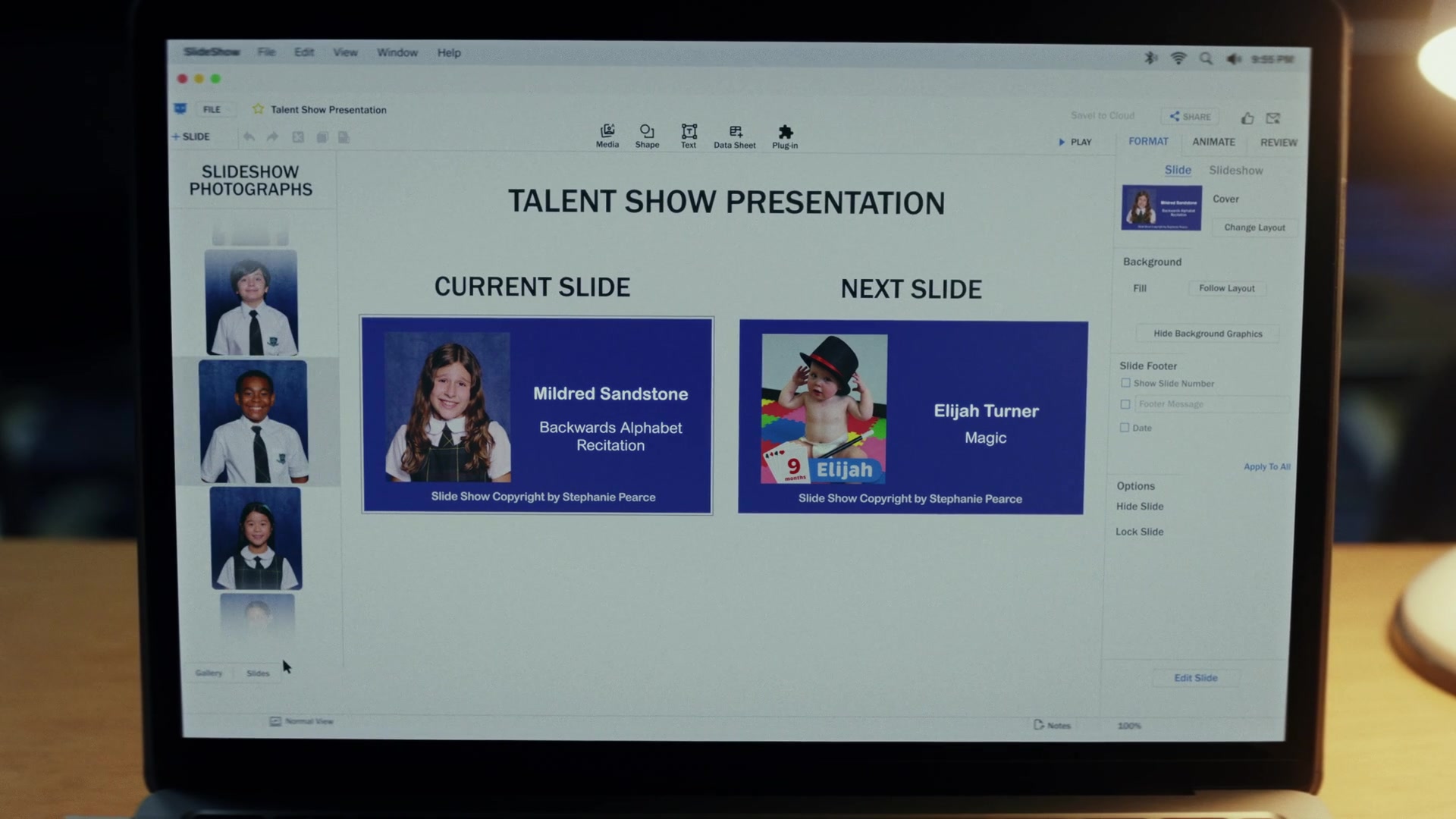This screenshot has width=1456, height=819.
Task: Open Spotlight search magnifier
Action: [x=1206, y=58]
